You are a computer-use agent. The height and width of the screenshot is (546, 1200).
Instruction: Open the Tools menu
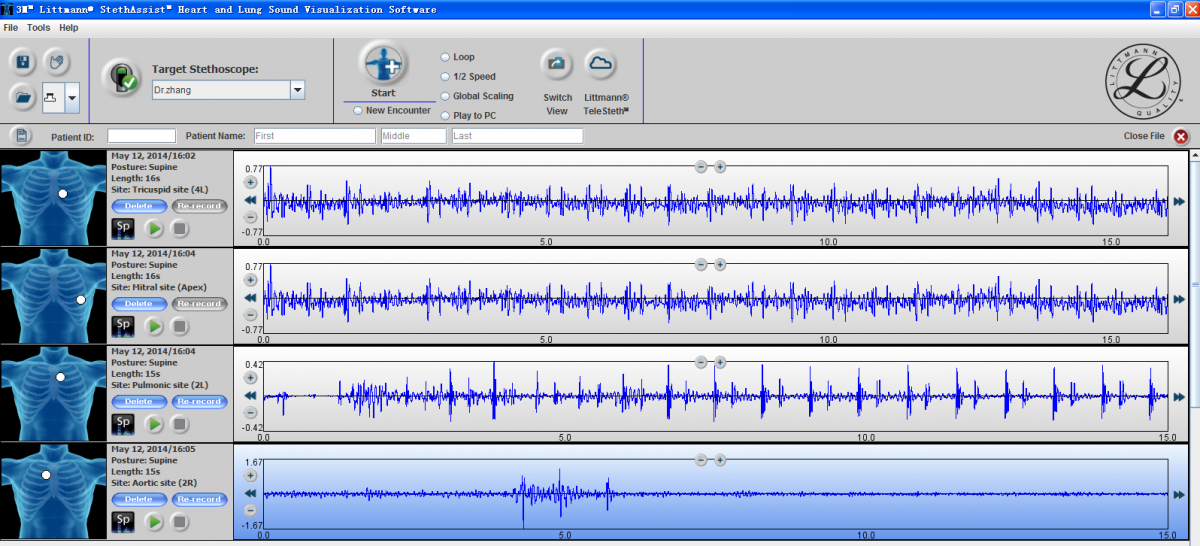(39, 28)
